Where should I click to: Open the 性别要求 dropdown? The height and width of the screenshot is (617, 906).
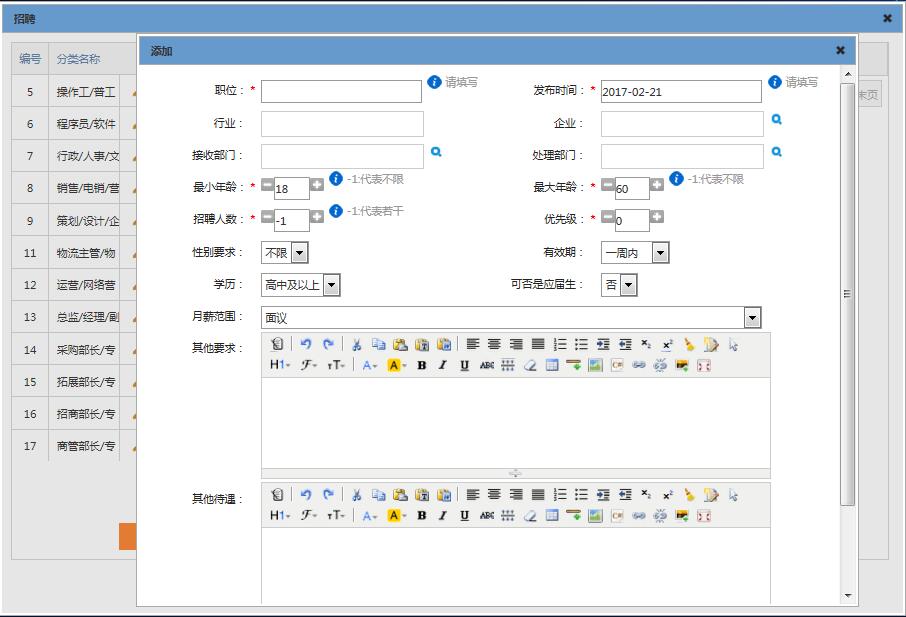(299, 254)
